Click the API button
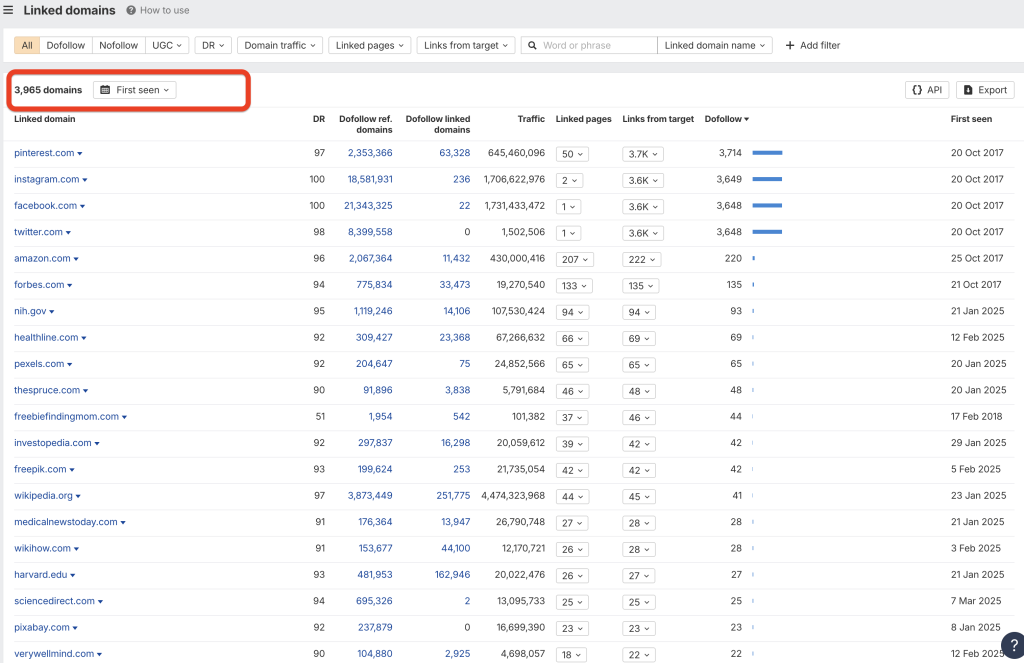The image size is (1024, 663). (x=927, y=90)
